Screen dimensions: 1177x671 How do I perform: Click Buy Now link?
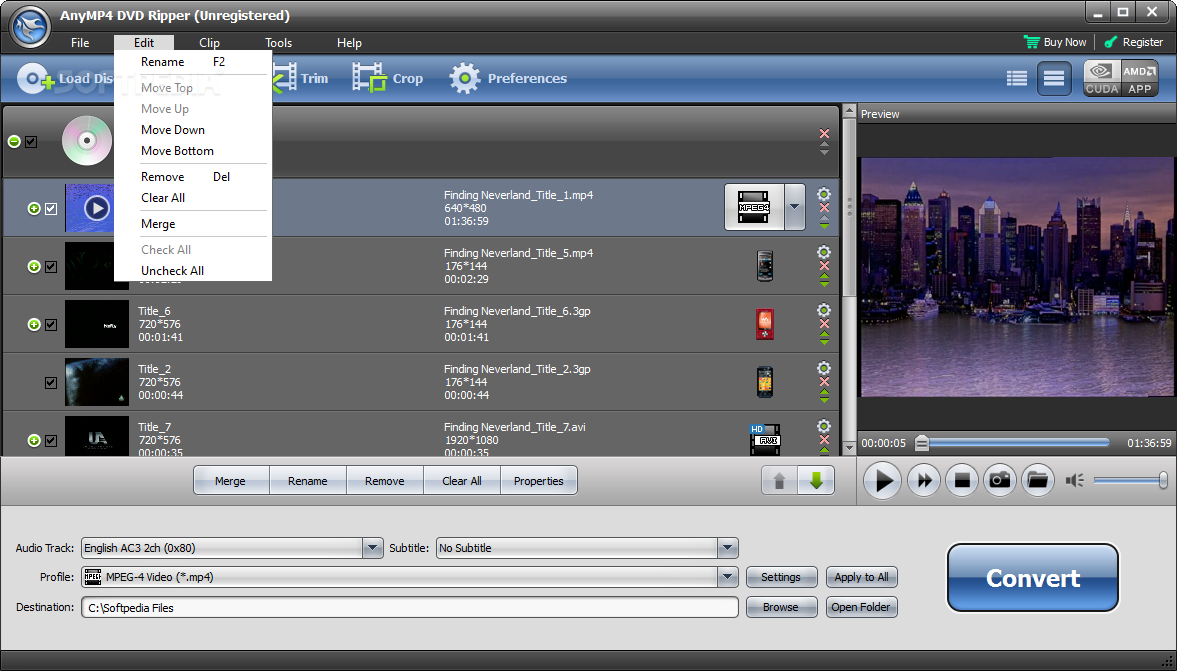1055,43
